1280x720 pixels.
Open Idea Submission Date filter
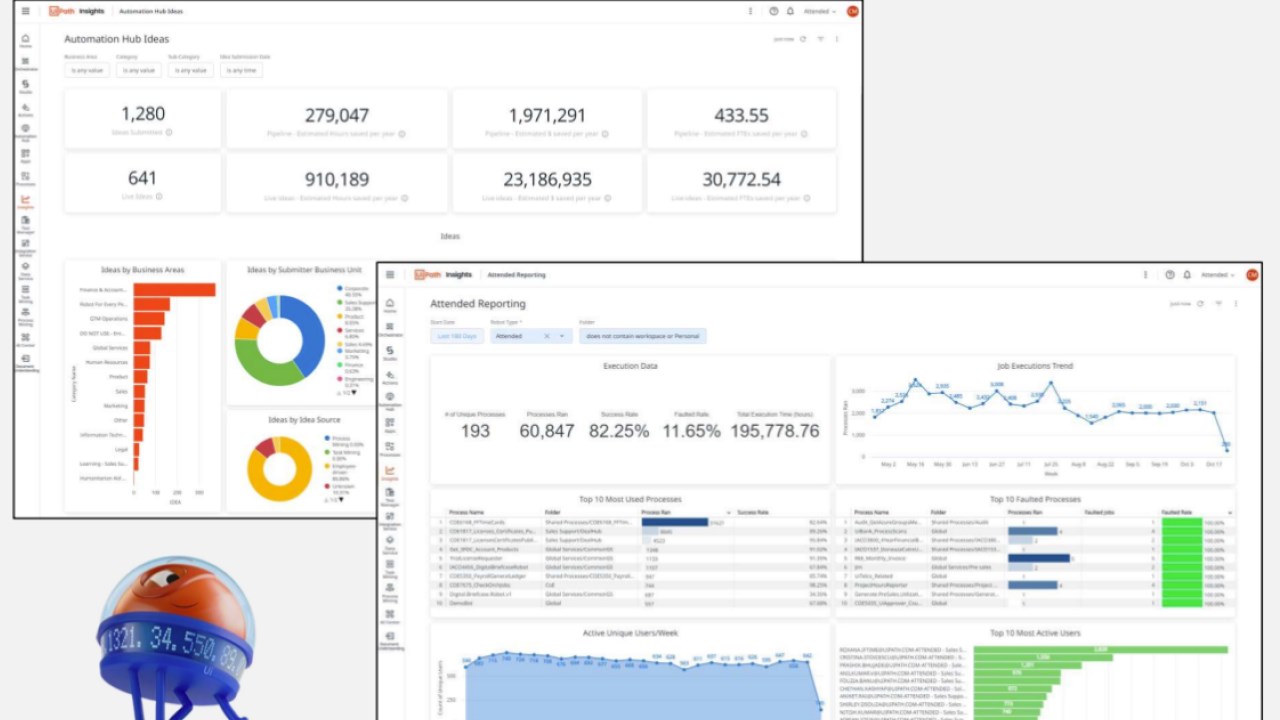click(241, 70)
